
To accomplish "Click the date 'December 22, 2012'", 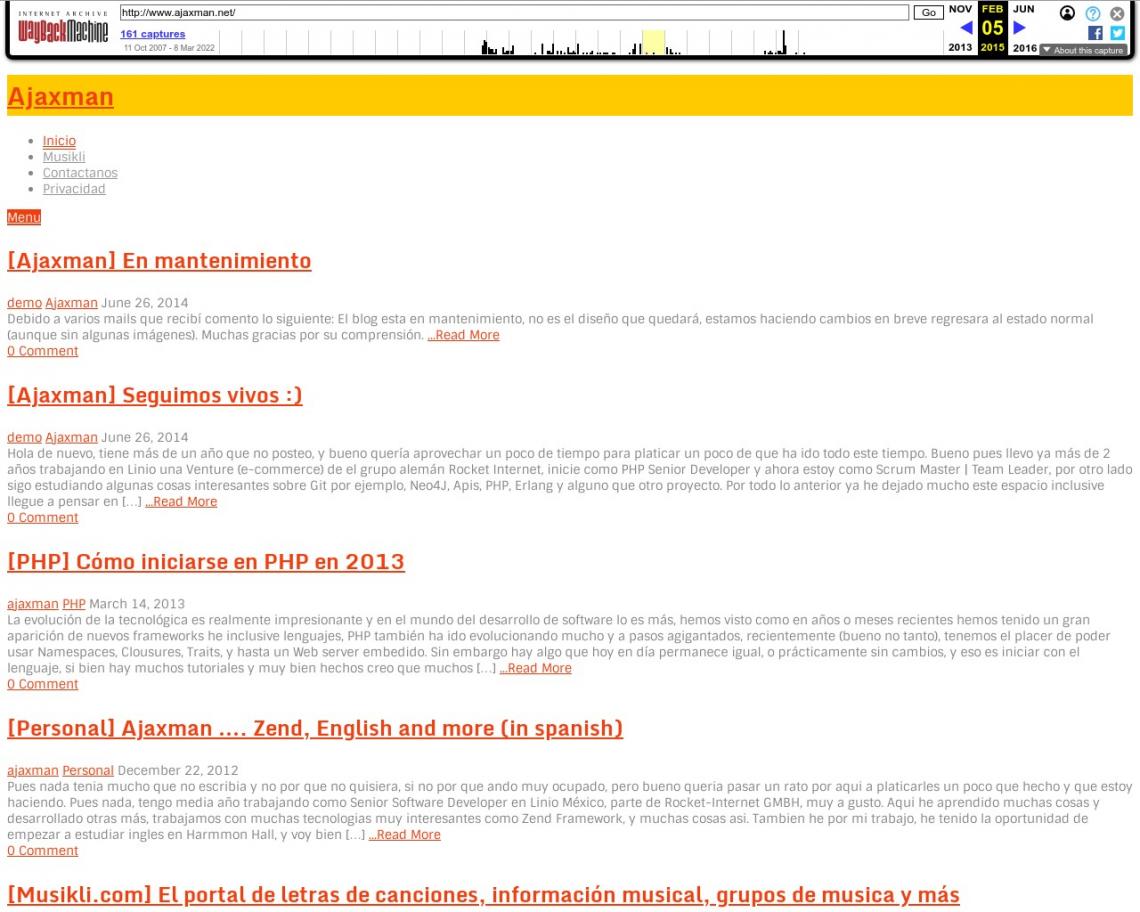I will [x=178, y=770].
